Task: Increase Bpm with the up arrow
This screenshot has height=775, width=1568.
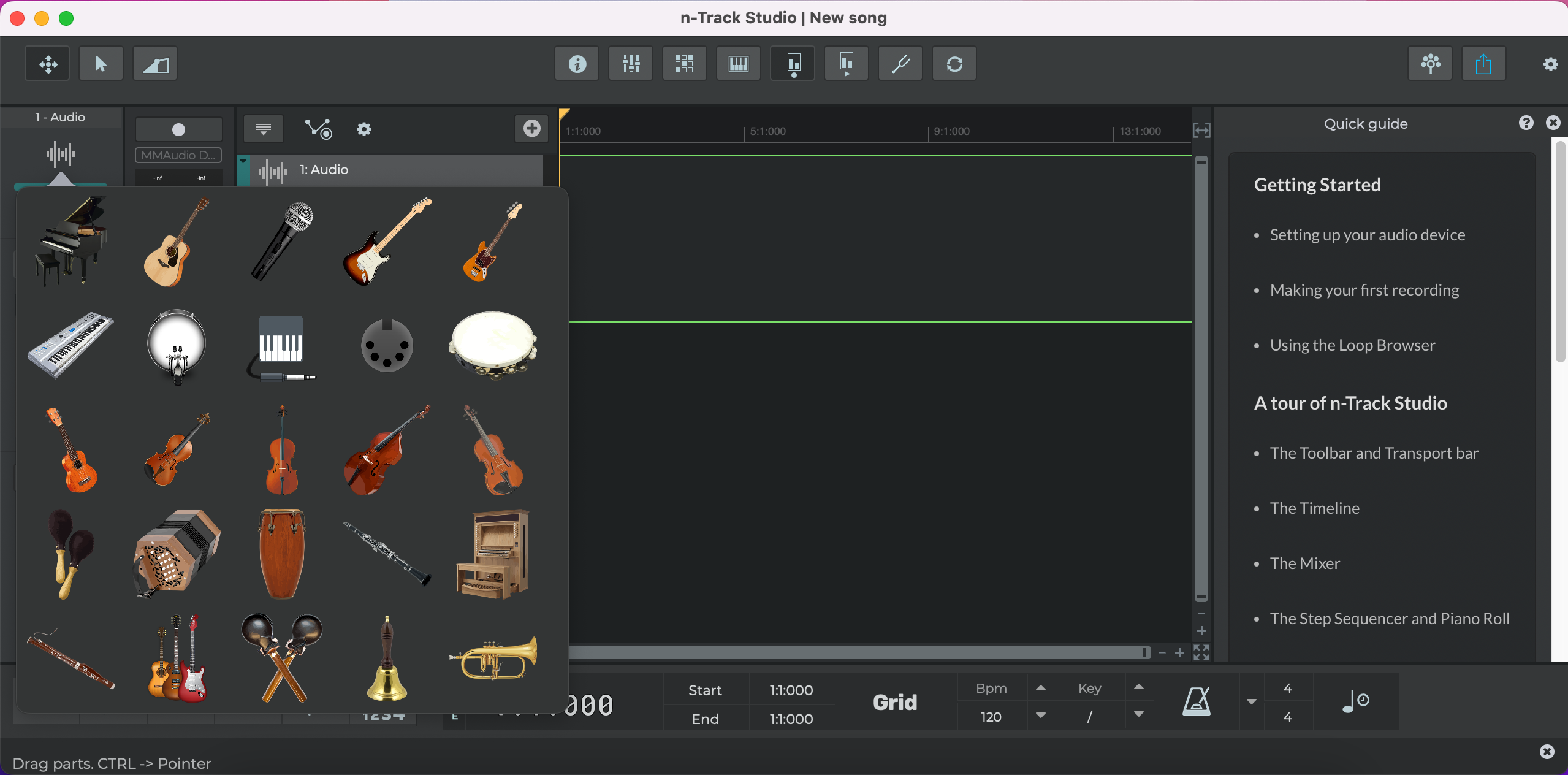Action: tap(1041, 688)
